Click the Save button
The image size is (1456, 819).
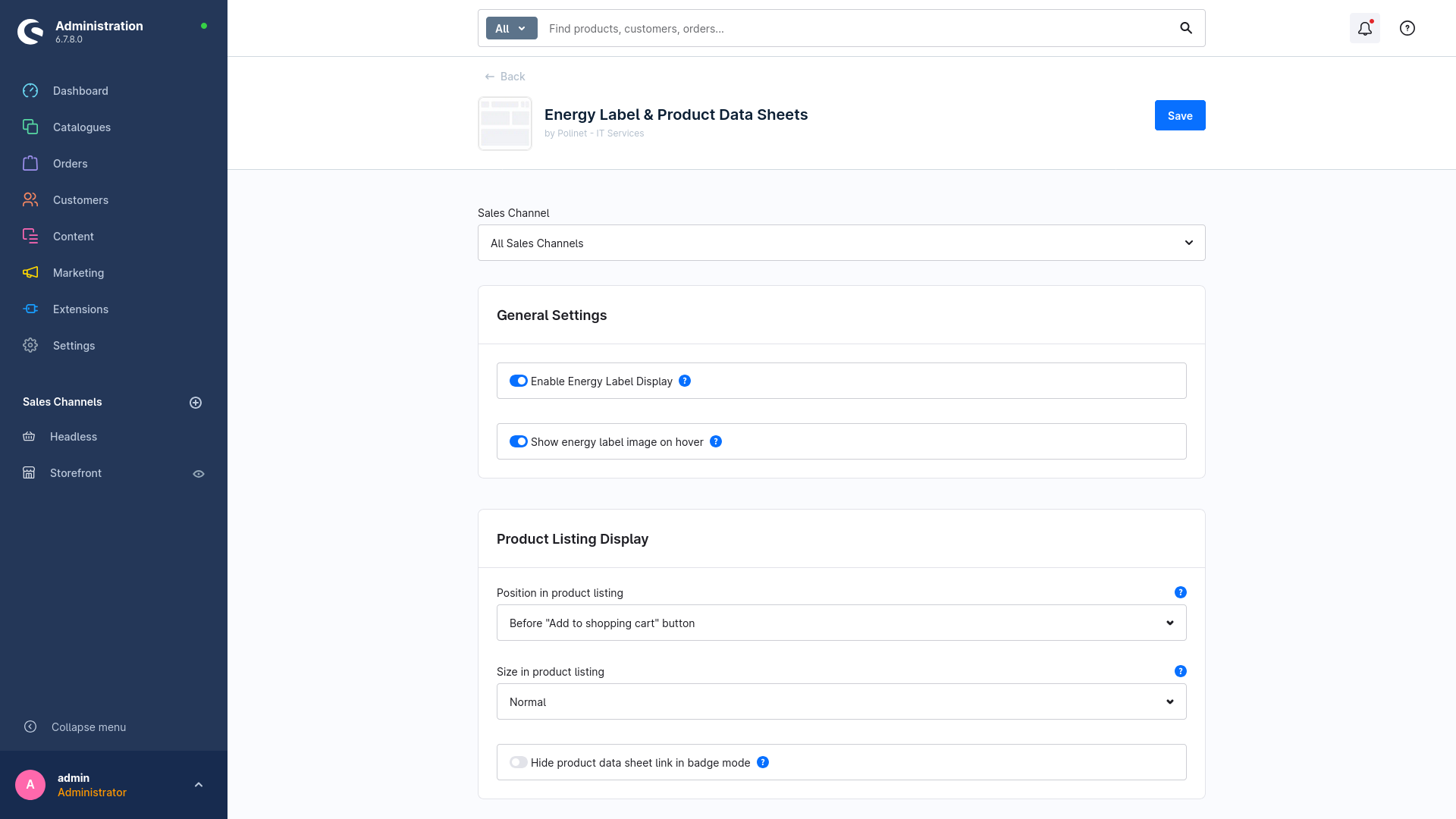coord(1179,115)
